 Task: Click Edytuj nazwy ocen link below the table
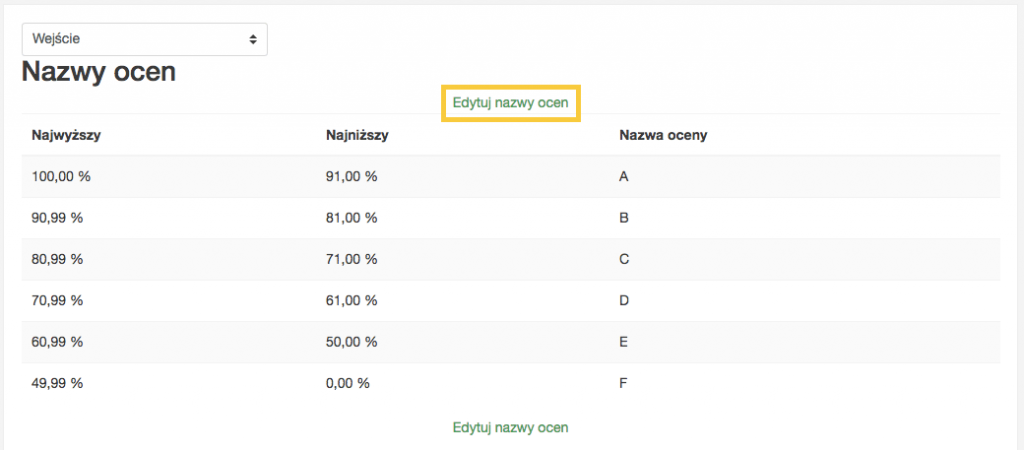pyautogui.click(x=510, y=428)
